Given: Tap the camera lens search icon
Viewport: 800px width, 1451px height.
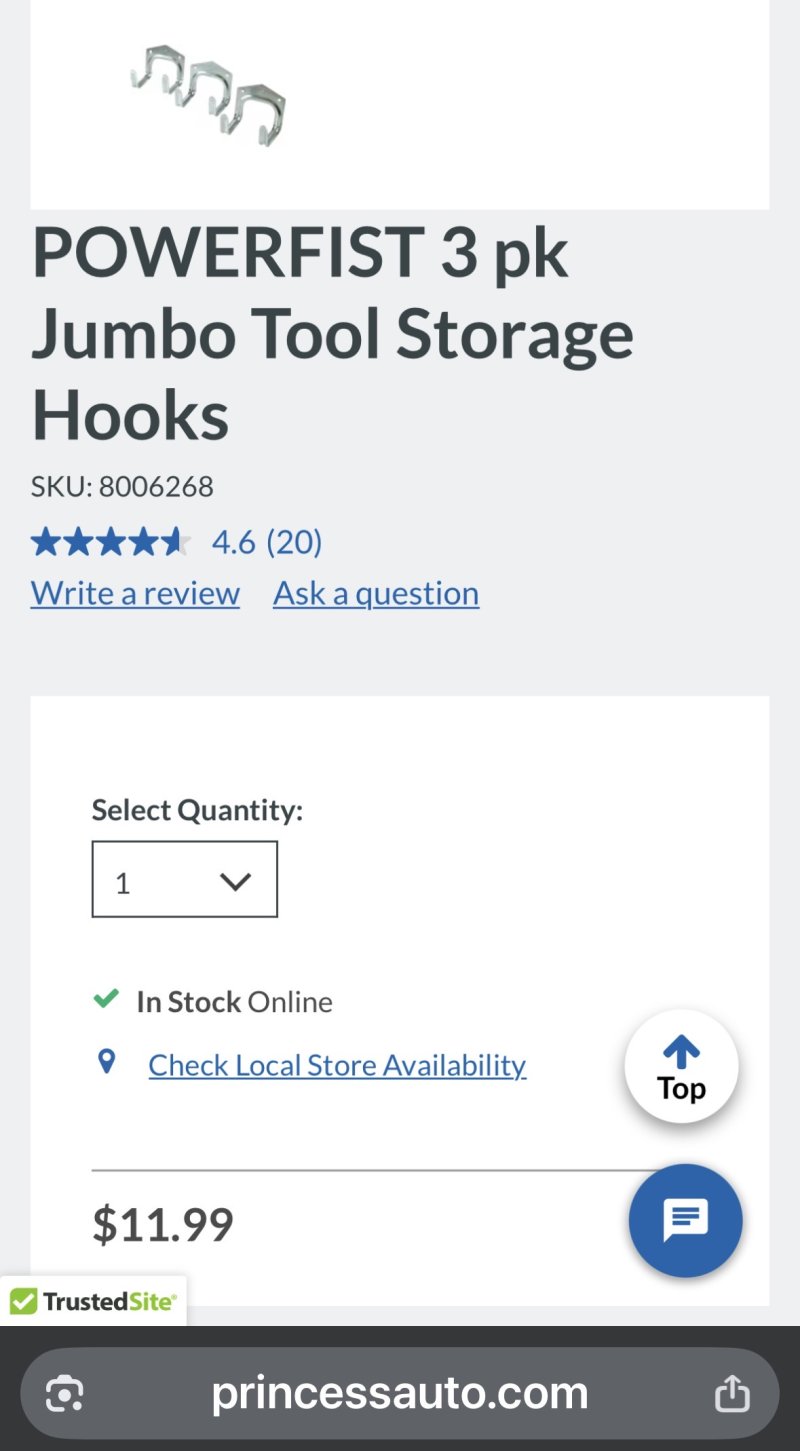Looking at the screenshot, I should (x=65, y=1393).
